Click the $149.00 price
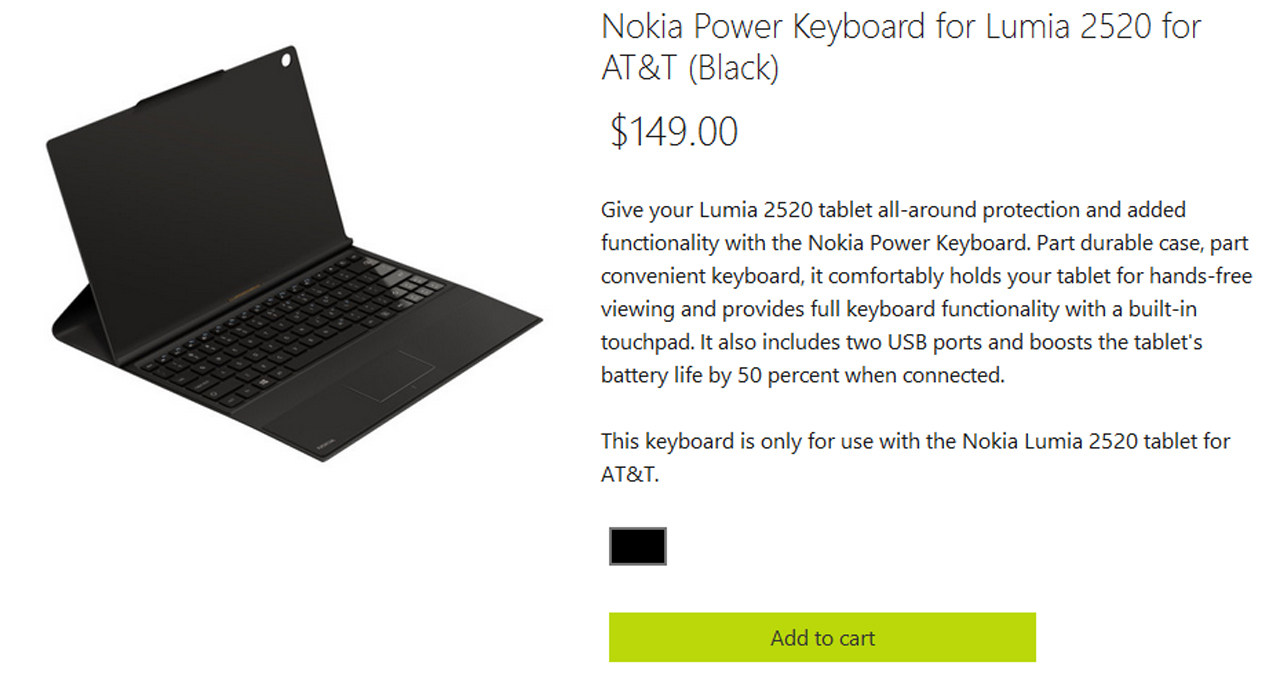1280x680 pixels. pyautogui.click(x=674, y=131)
